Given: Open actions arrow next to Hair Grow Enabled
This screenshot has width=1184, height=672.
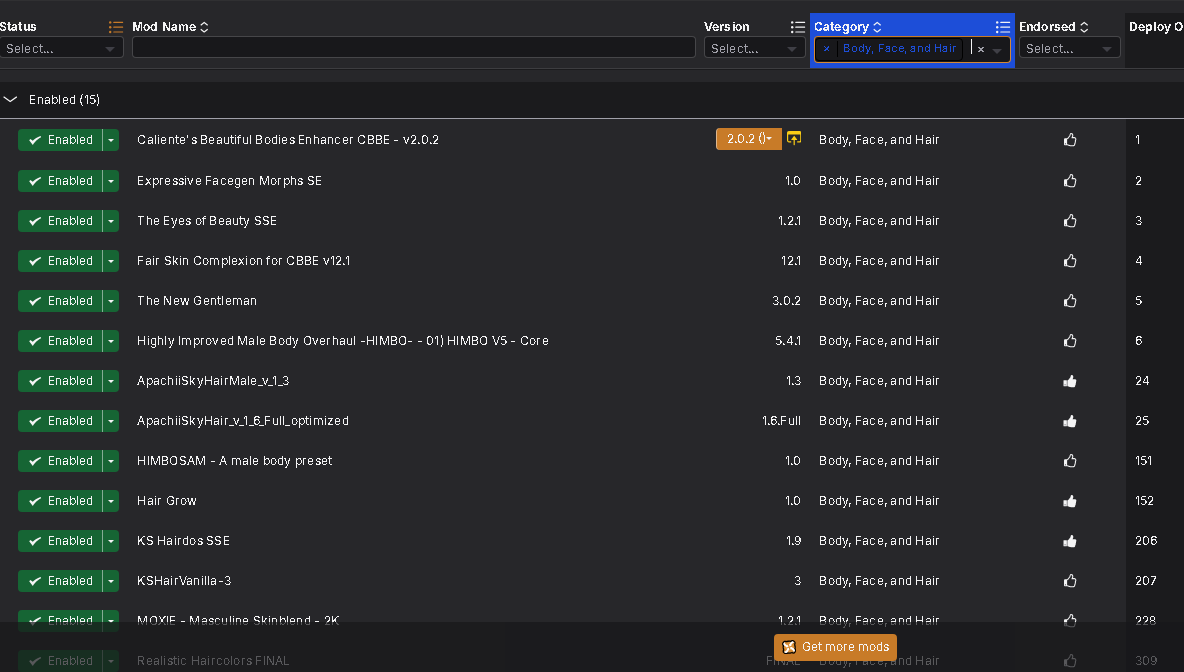Looking at the screenshot, I should 111,501.
